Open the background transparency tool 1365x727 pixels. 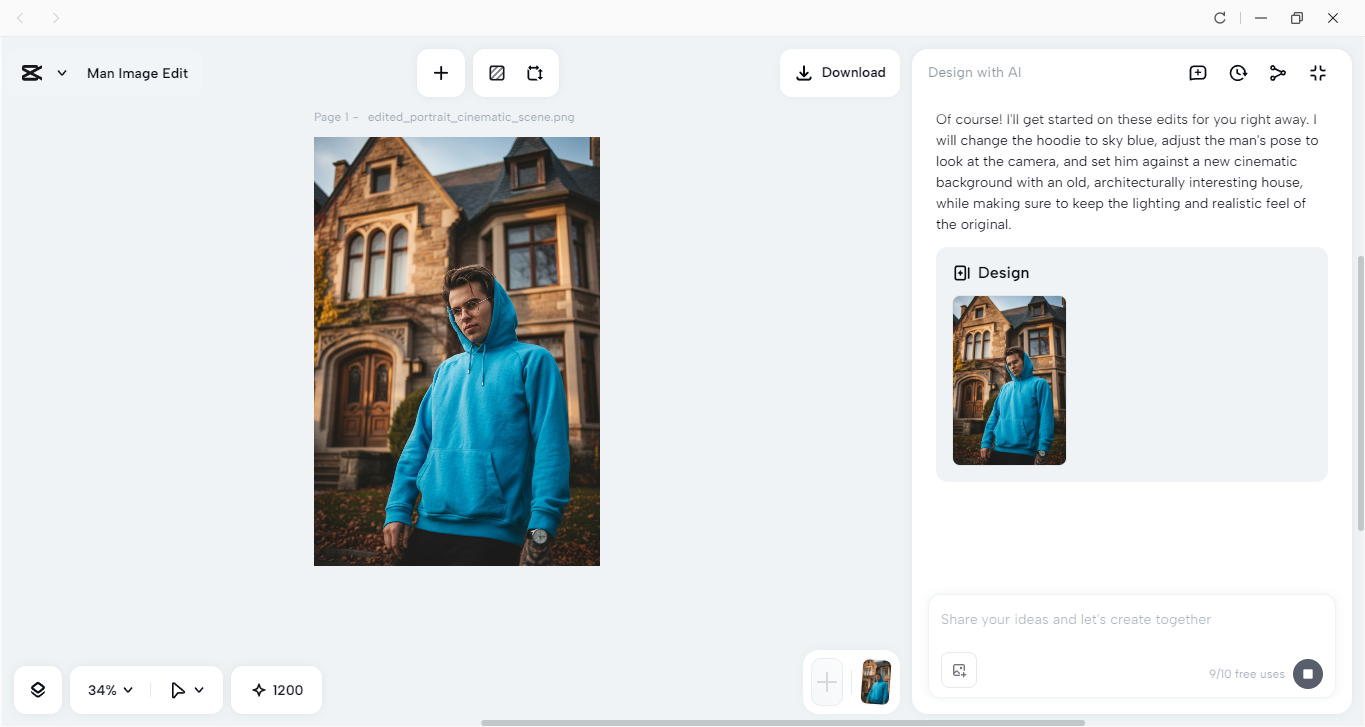pyautogui.click(x=497, y=72)
